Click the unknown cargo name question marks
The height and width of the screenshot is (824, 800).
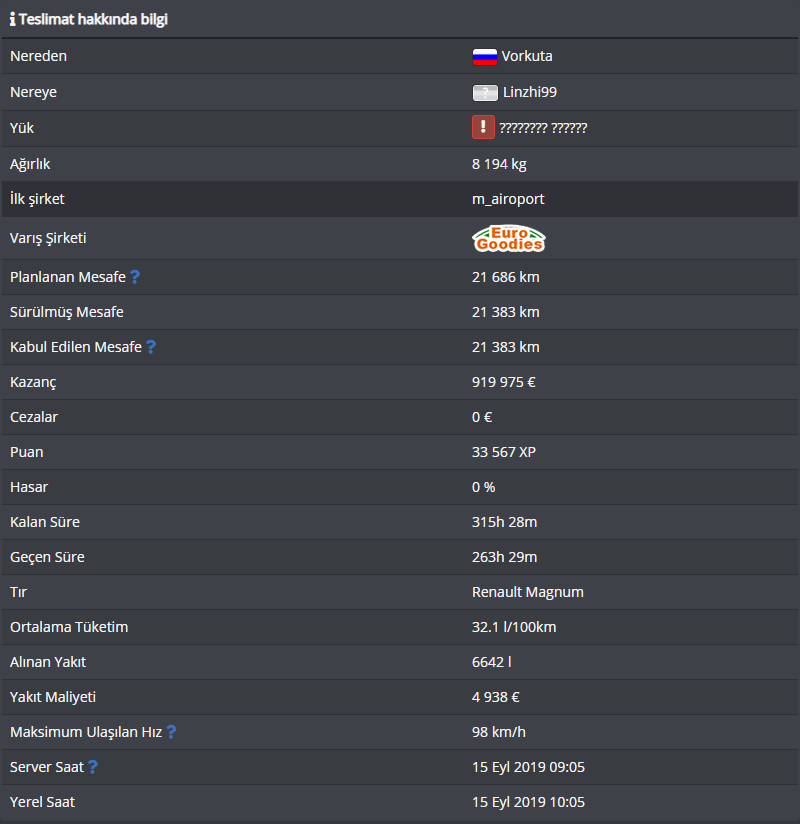tap(543, 128)
